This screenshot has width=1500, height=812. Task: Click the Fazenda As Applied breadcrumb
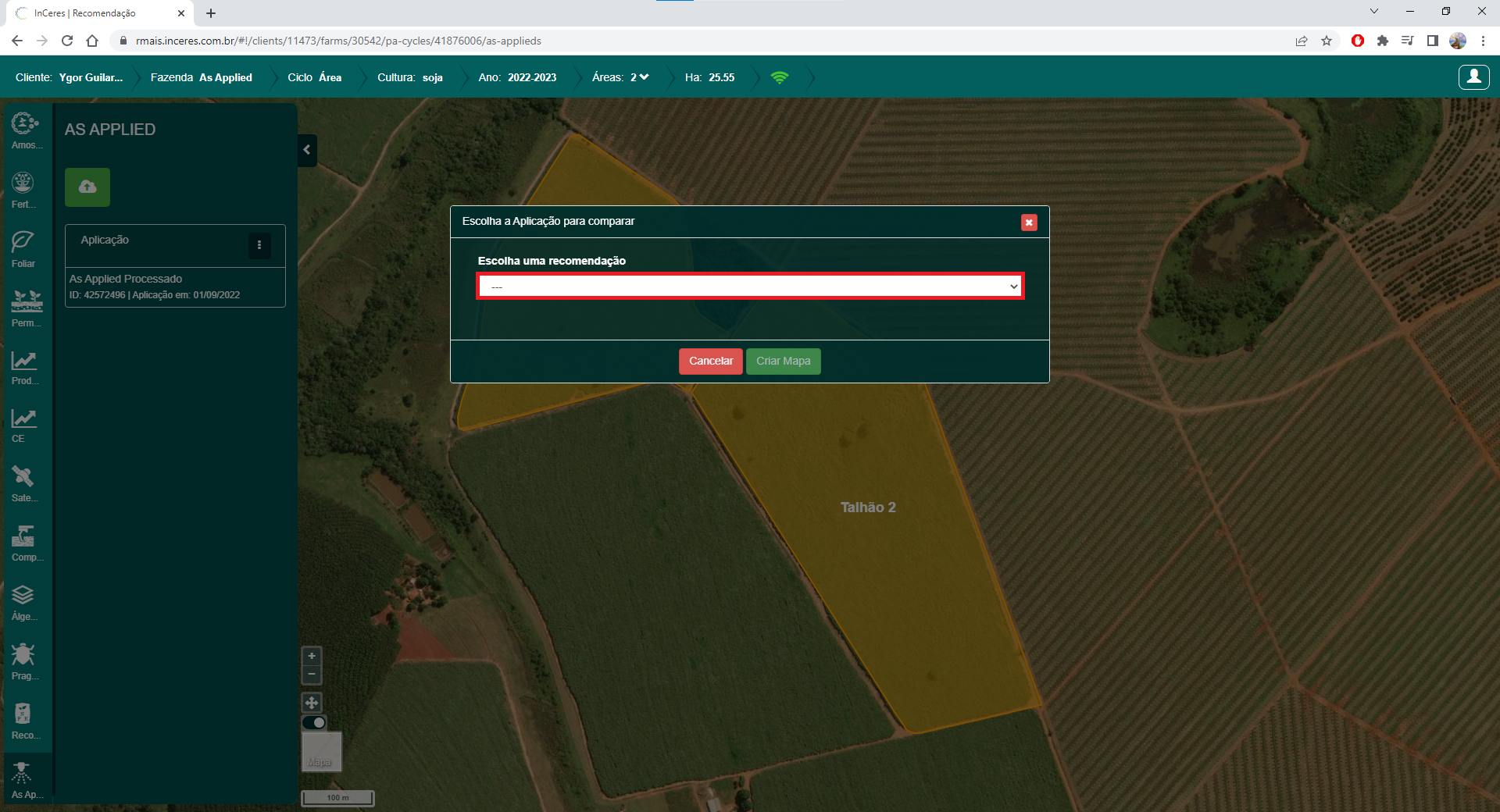[201, 77]
